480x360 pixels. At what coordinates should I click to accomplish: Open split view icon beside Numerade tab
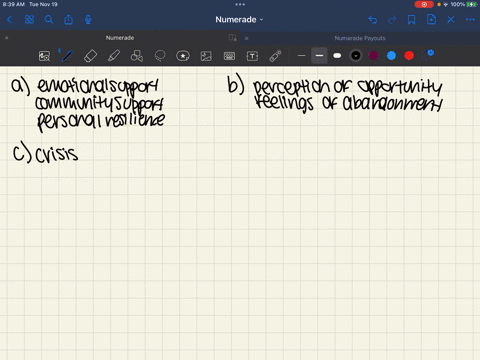[x=233, y=38]
